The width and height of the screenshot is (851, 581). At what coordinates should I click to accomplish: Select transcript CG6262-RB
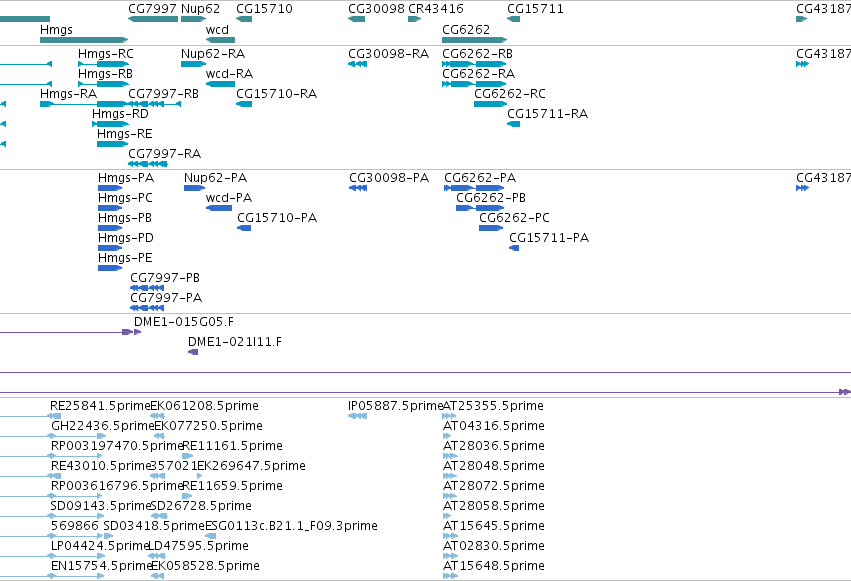coord(474,64)
